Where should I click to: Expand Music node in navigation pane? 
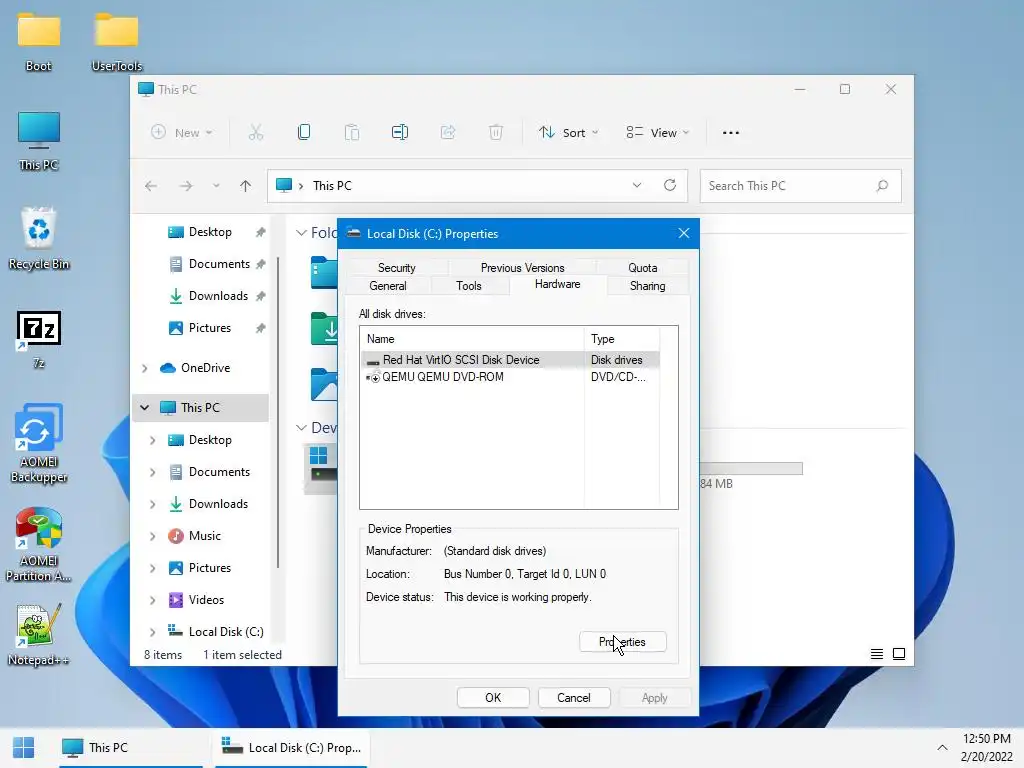pos(152,536)
